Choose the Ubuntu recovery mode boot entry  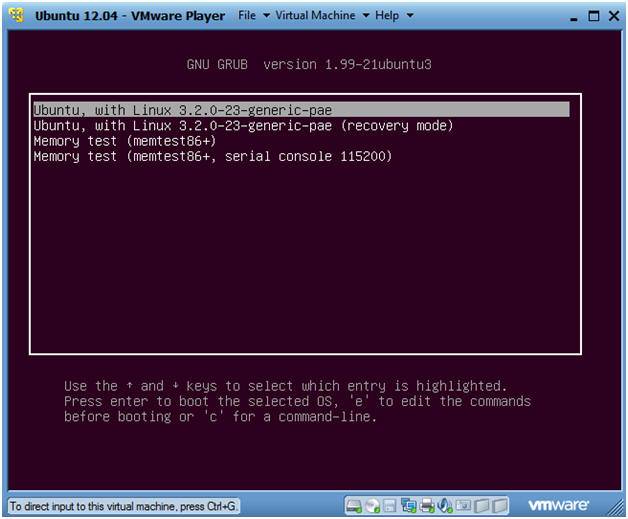243,125
